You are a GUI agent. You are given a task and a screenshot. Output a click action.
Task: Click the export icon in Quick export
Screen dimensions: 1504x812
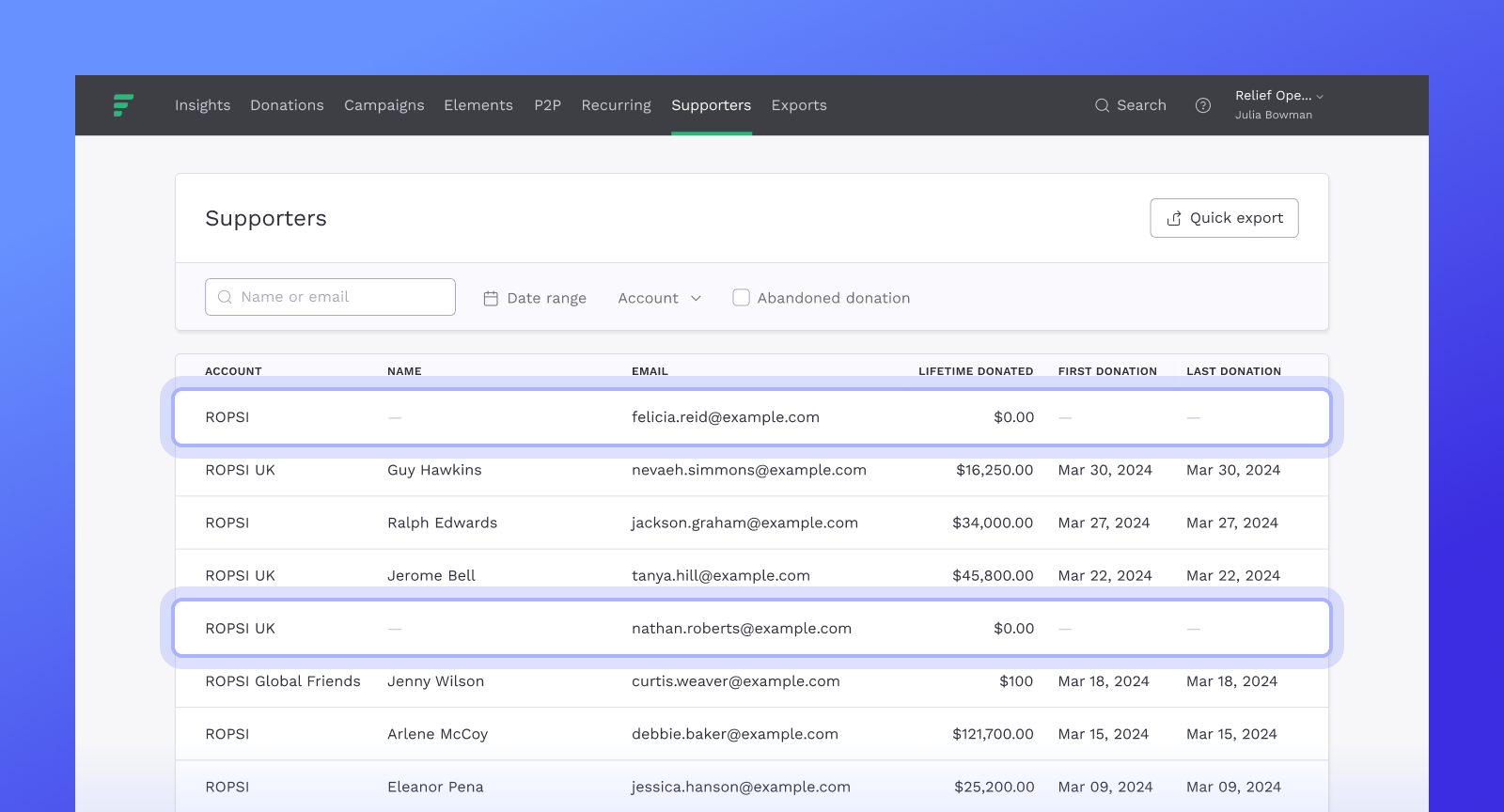click(1174, 218)
